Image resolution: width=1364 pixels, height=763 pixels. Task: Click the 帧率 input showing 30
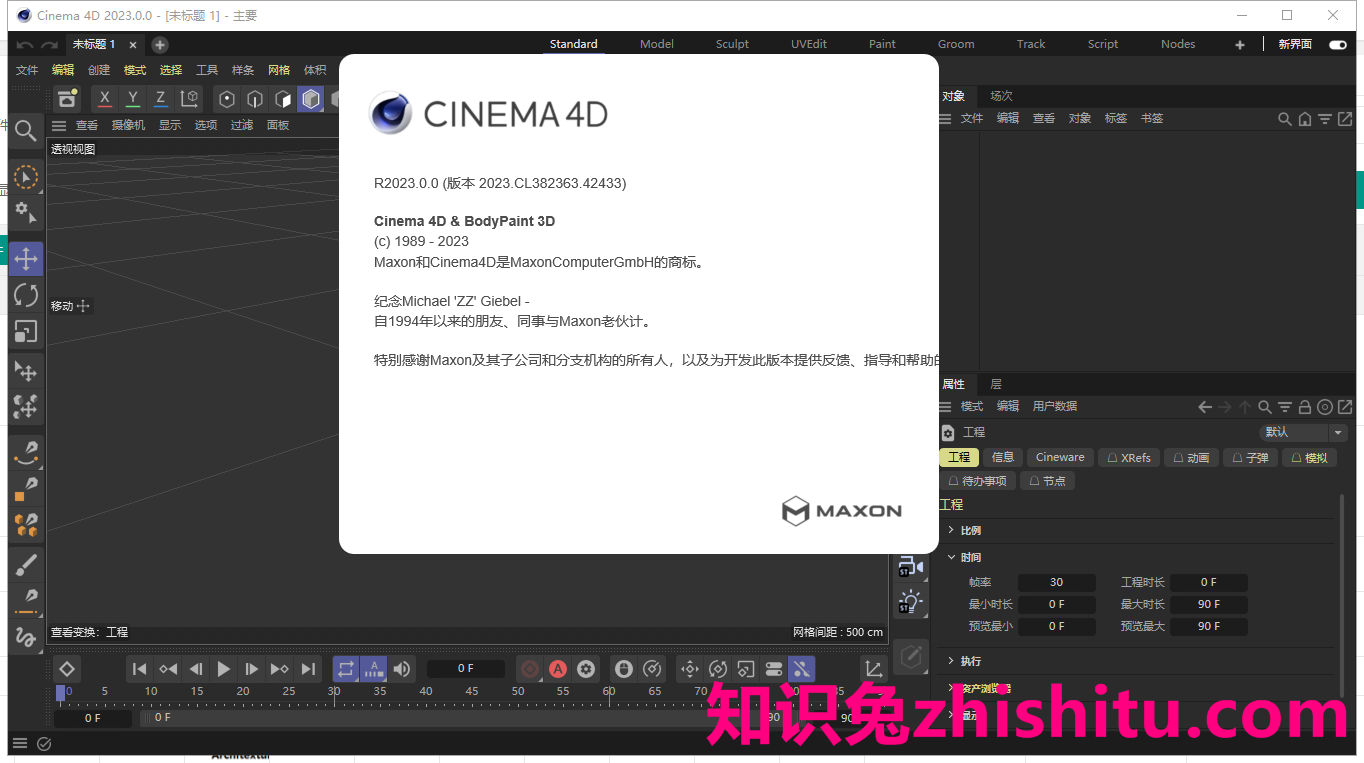click(1056, 581)
